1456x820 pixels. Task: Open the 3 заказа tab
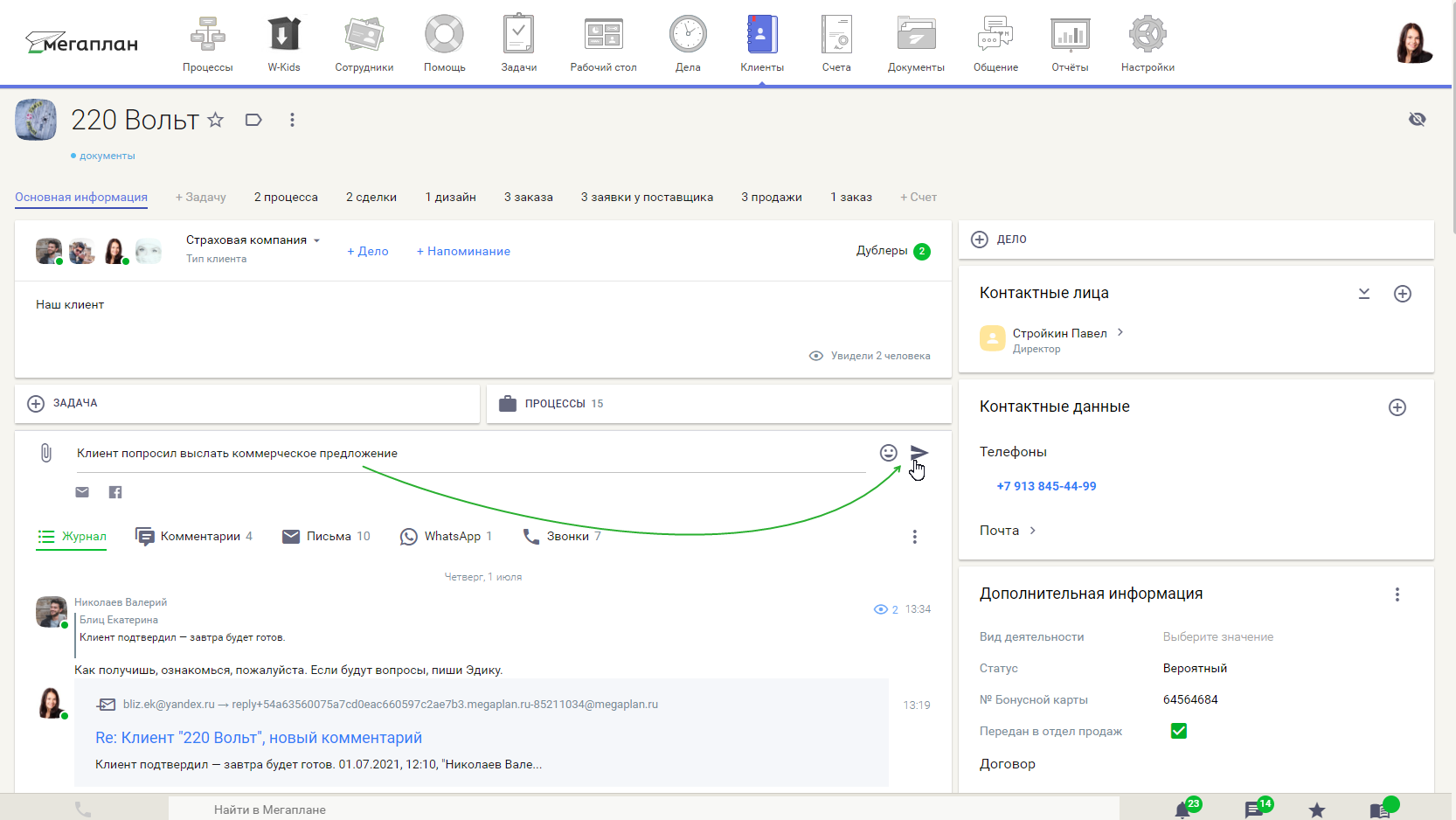point(529,197)
